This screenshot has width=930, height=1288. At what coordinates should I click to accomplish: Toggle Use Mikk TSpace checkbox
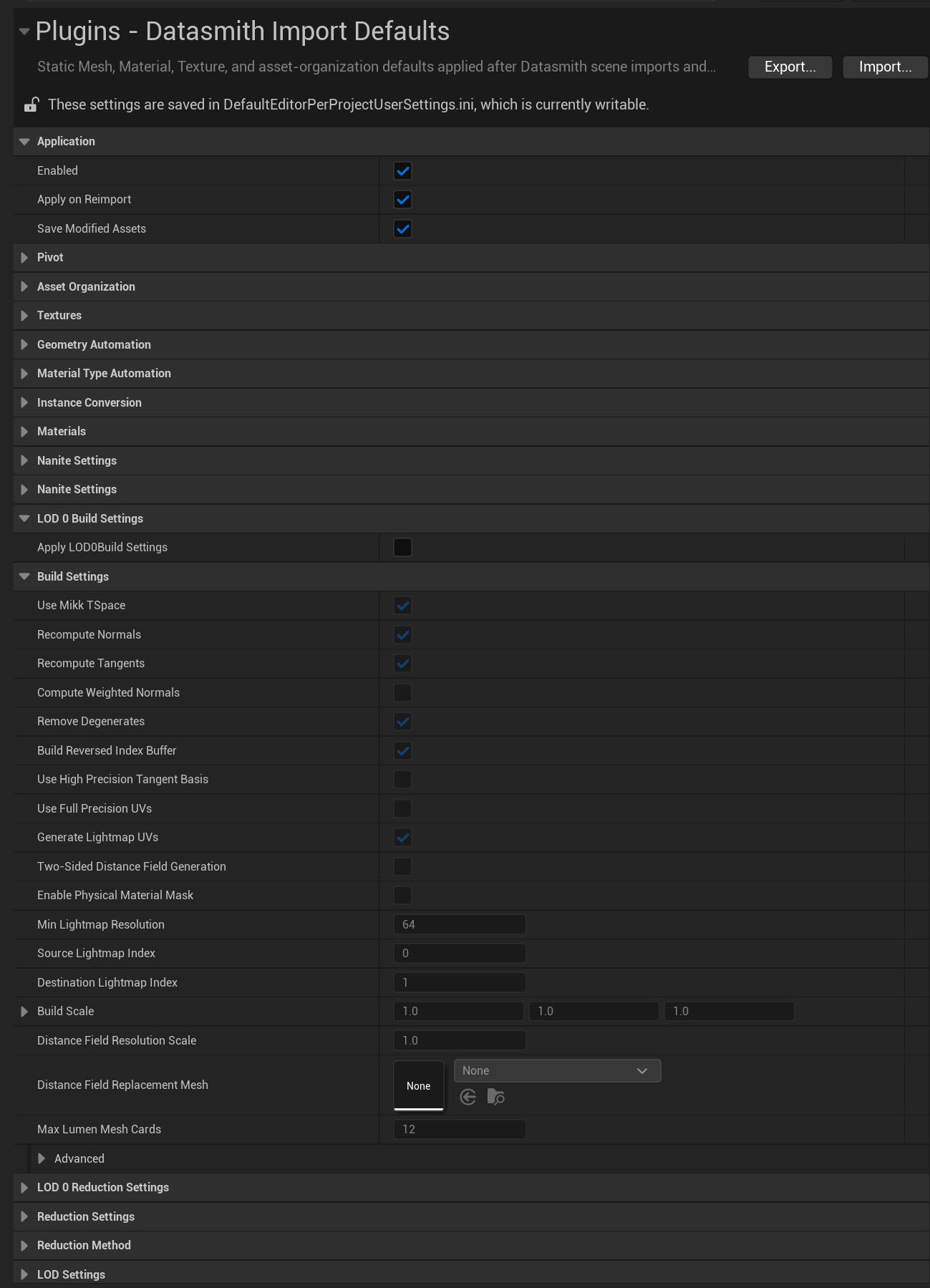[x=402, y=606]
